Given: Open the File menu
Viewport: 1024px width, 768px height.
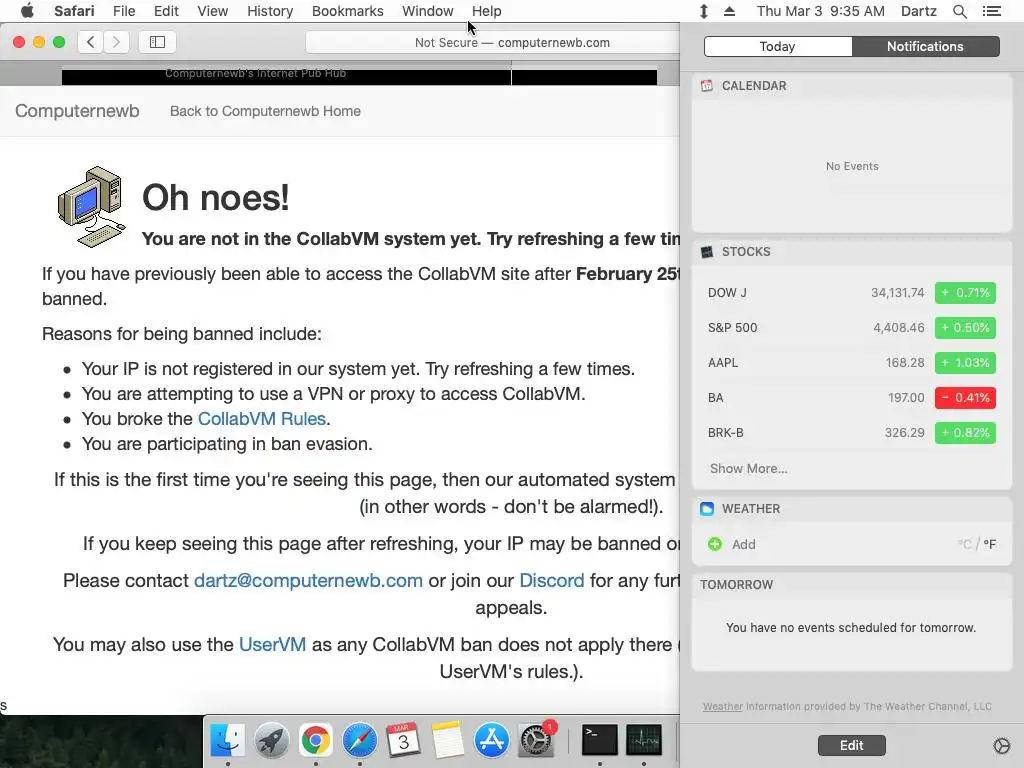Looking at the screenshot, I should tap(123, 11).
